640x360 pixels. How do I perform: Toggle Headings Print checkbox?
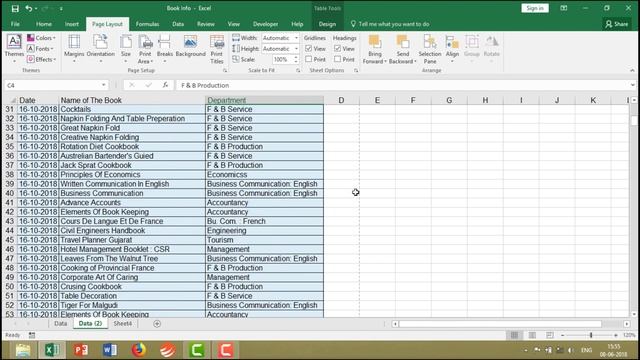pos(338,59)
